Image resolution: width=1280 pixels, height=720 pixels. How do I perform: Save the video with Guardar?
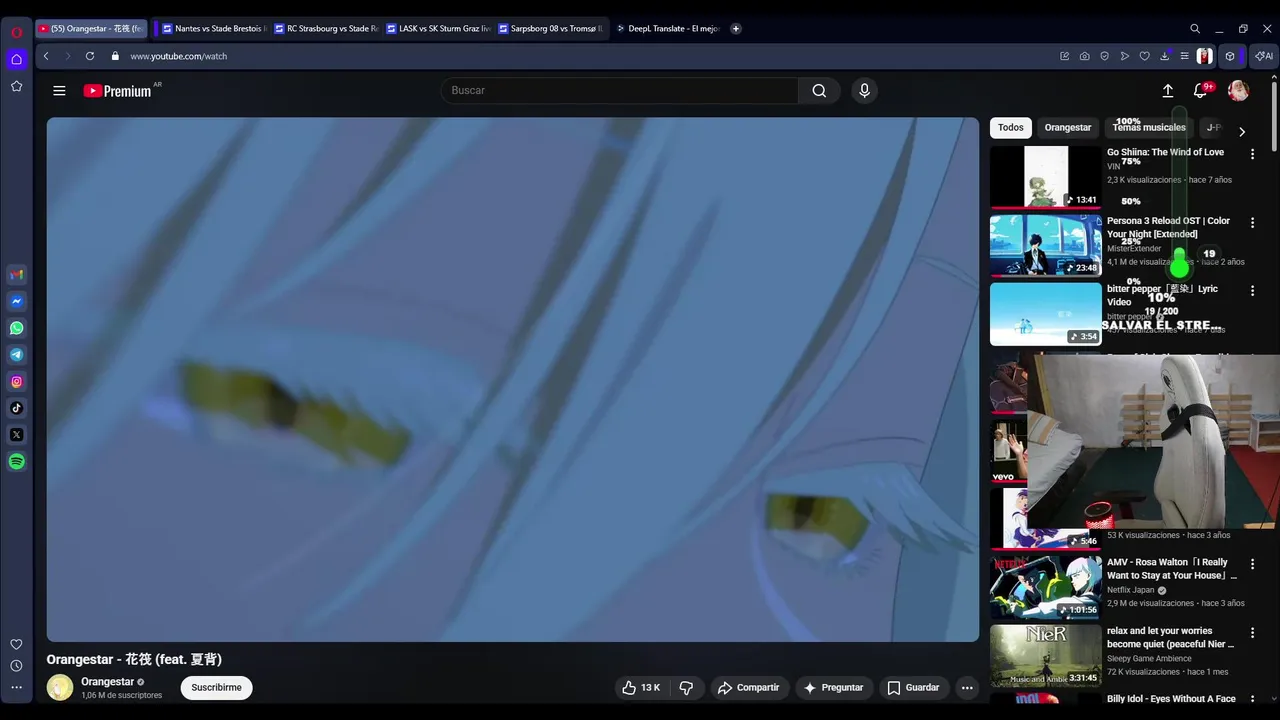(x=914, y=688)
